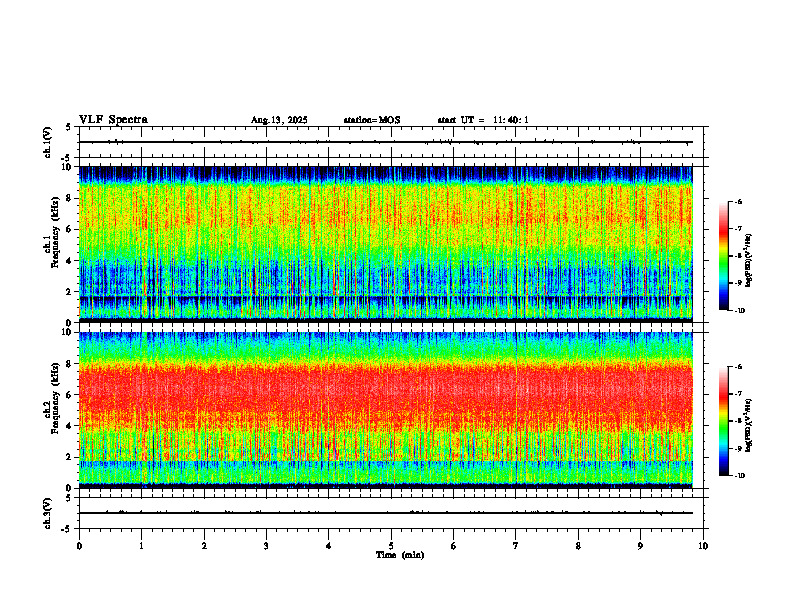Click inside the ch.1 spectrogram panel
This screenshot has height=612, width=792.
(x=386, y=244)
